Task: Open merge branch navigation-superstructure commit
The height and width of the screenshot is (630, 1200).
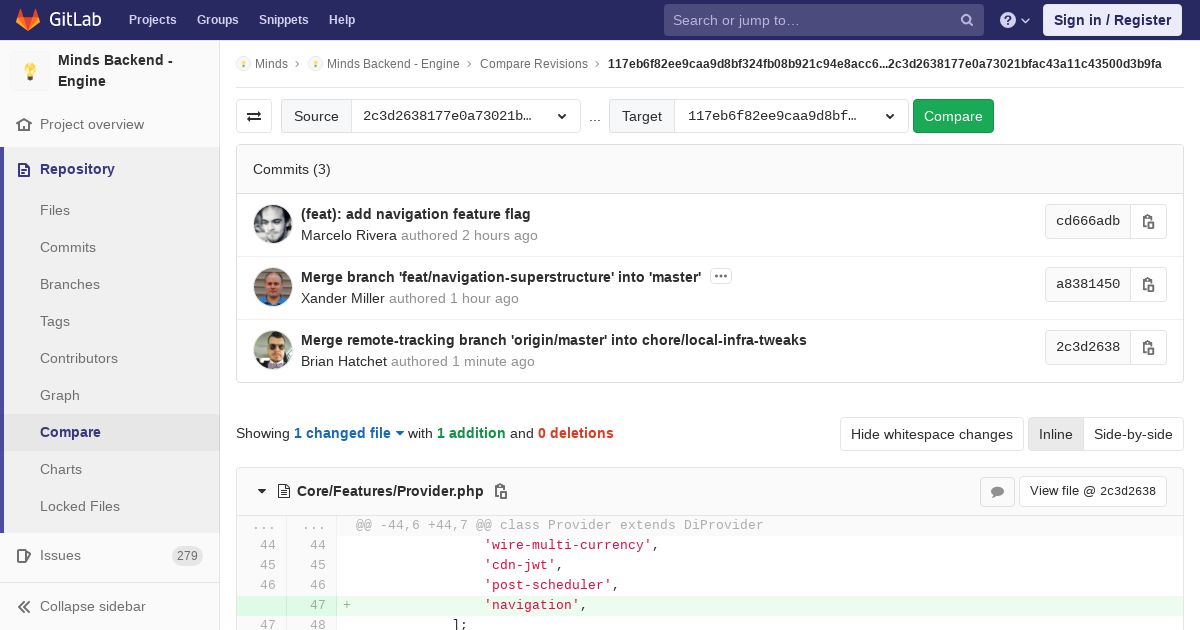Action: tap(501, 277)
